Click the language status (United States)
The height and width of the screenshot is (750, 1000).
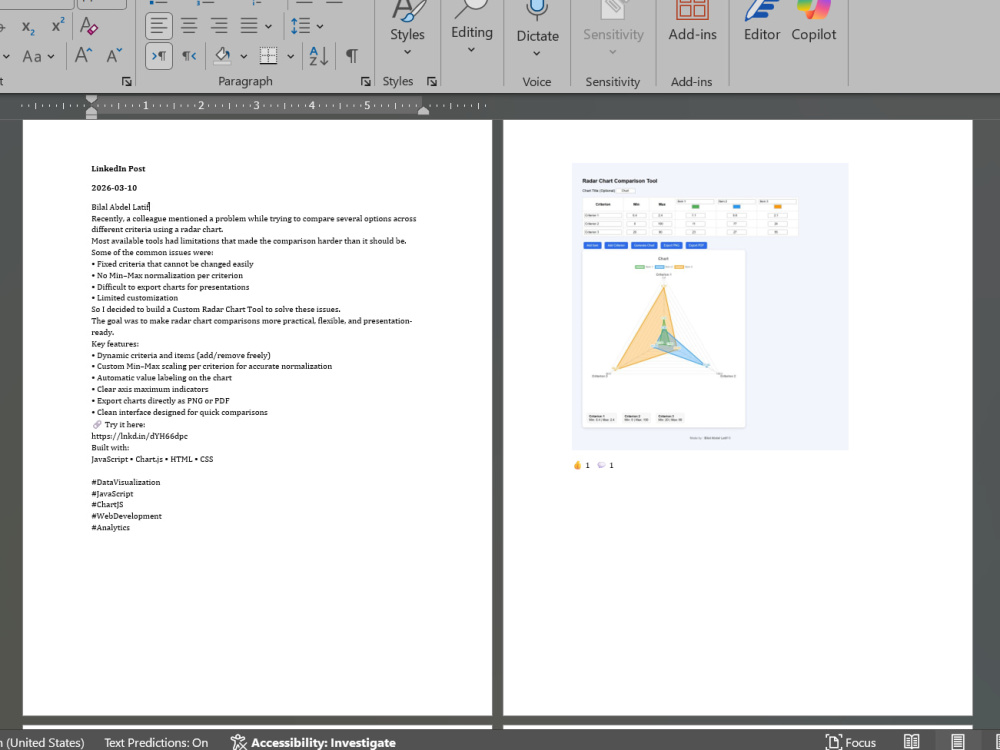(x=43, y=742)
